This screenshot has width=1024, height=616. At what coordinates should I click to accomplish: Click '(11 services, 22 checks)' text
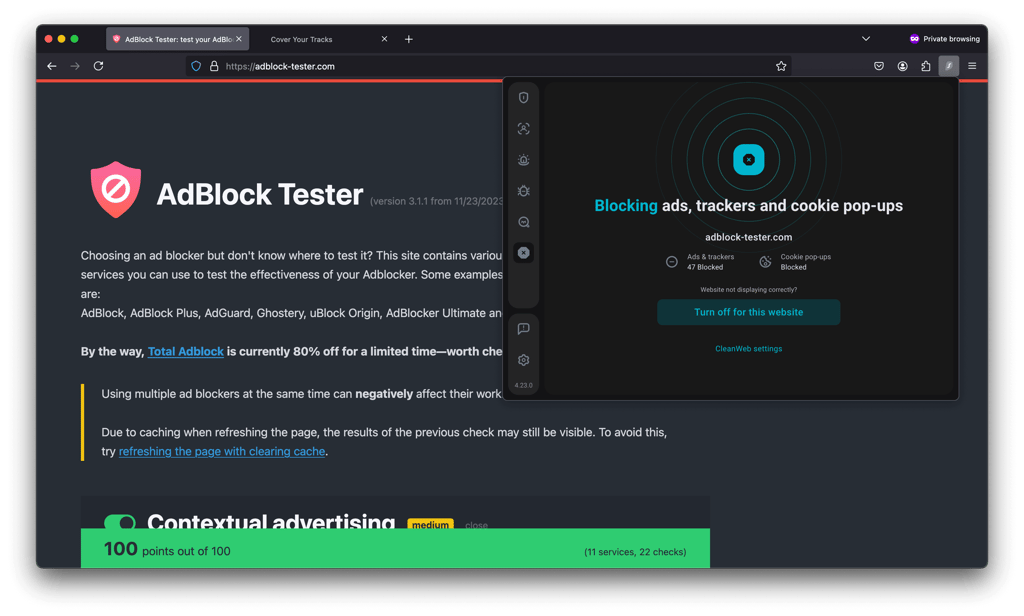pos(635,552)
